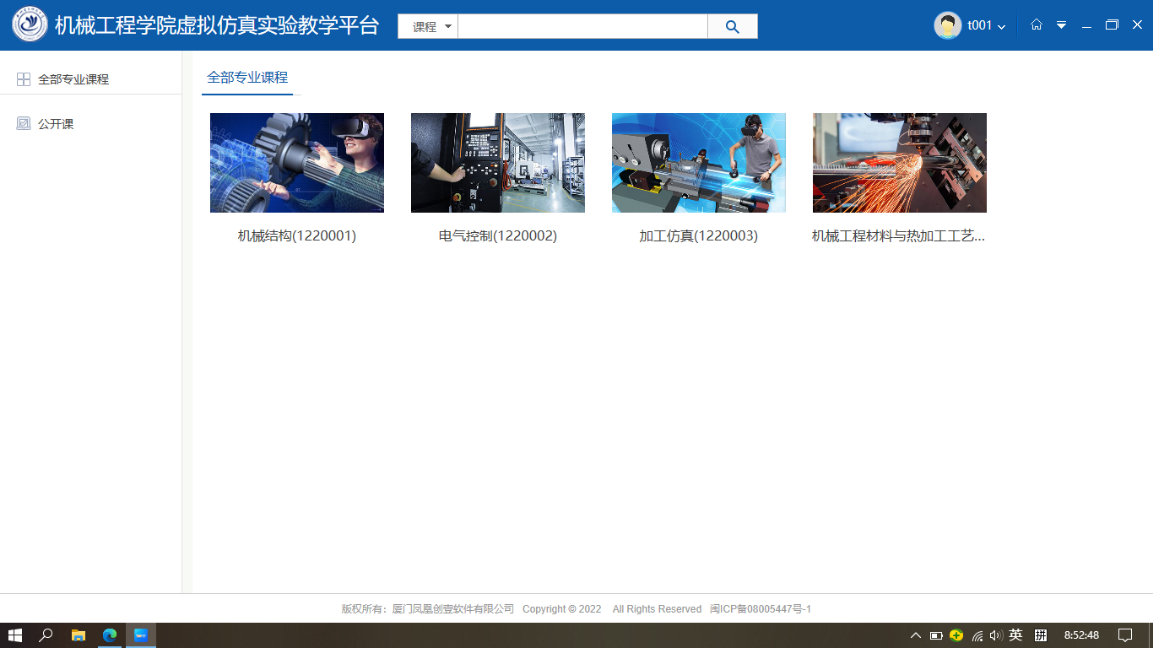Click the magnifier search button
Viewport: 1153px width, 648px height.
coord(732,26)
